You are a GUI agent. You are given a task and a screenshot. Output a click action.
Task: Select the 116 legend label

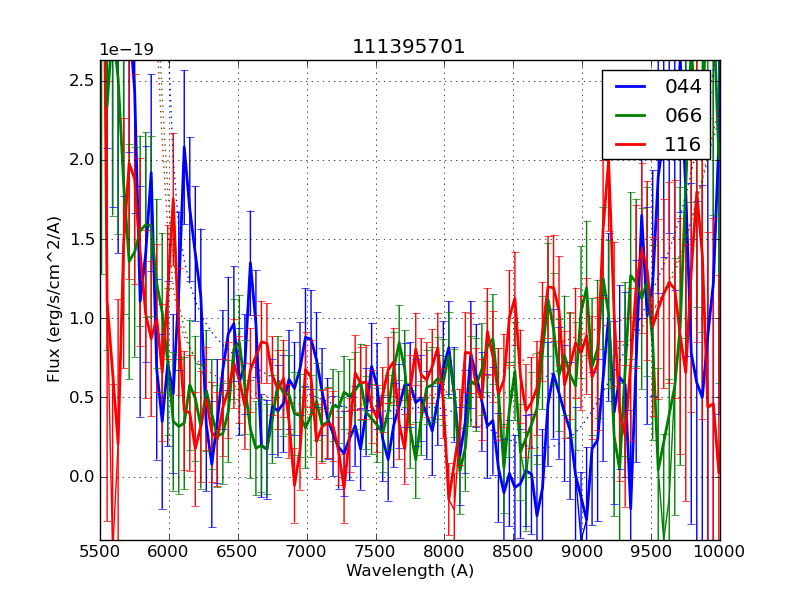(x=683, y=144)
